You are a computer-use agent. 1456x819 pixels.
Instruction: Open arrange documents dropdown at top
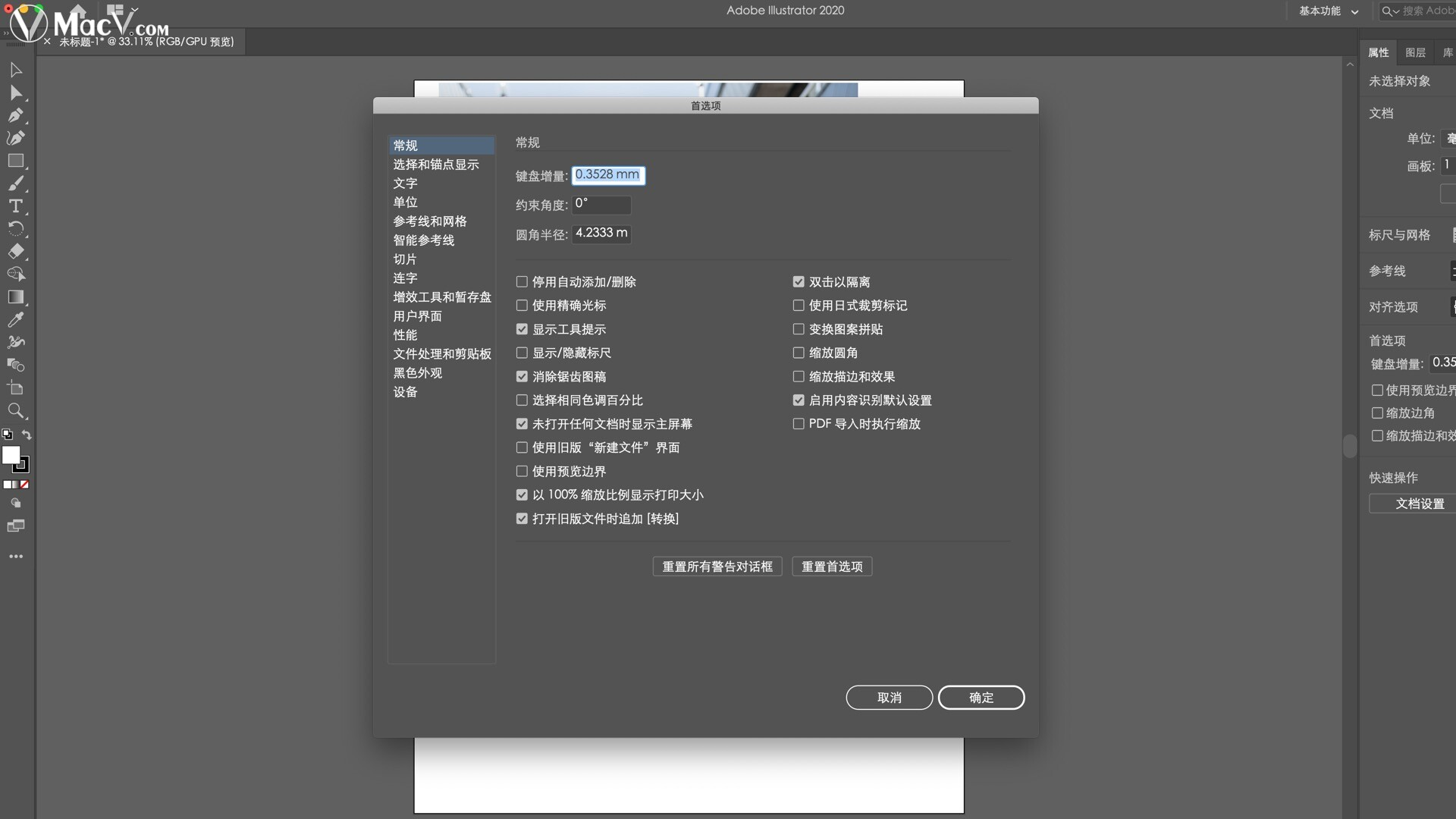pos(121,11)
